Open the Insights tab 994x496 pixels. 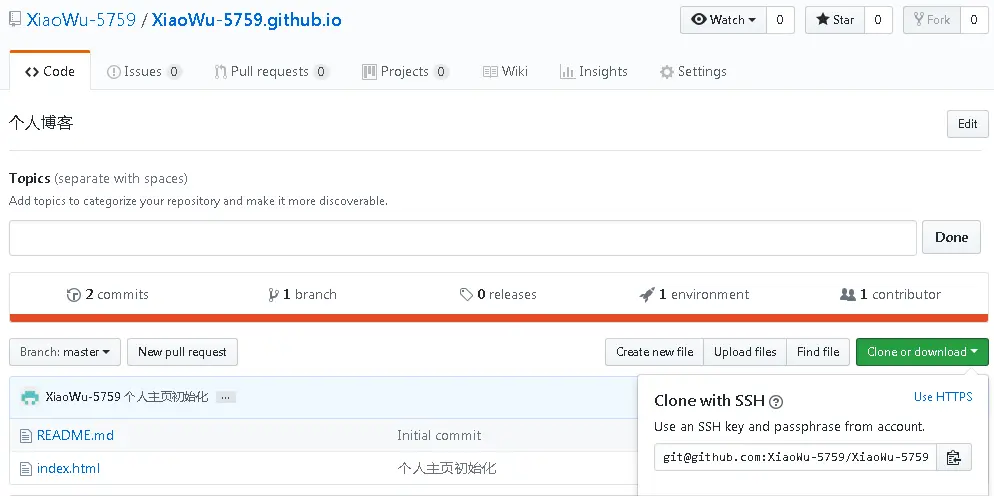click(593, 72)
